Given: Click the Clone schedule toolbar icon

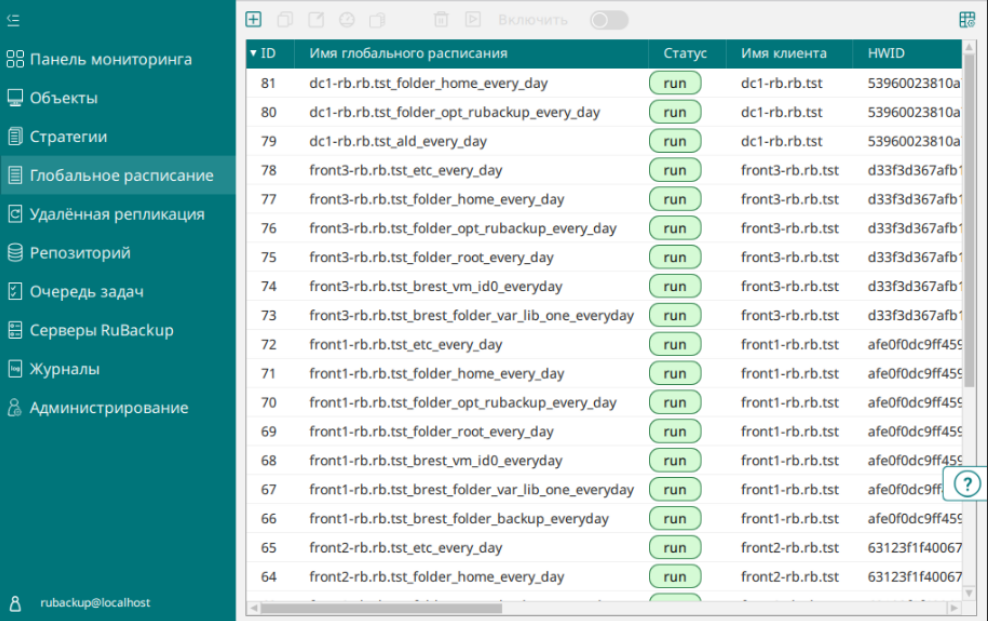Looking at the screenshot, I should [x=285, y=20].
